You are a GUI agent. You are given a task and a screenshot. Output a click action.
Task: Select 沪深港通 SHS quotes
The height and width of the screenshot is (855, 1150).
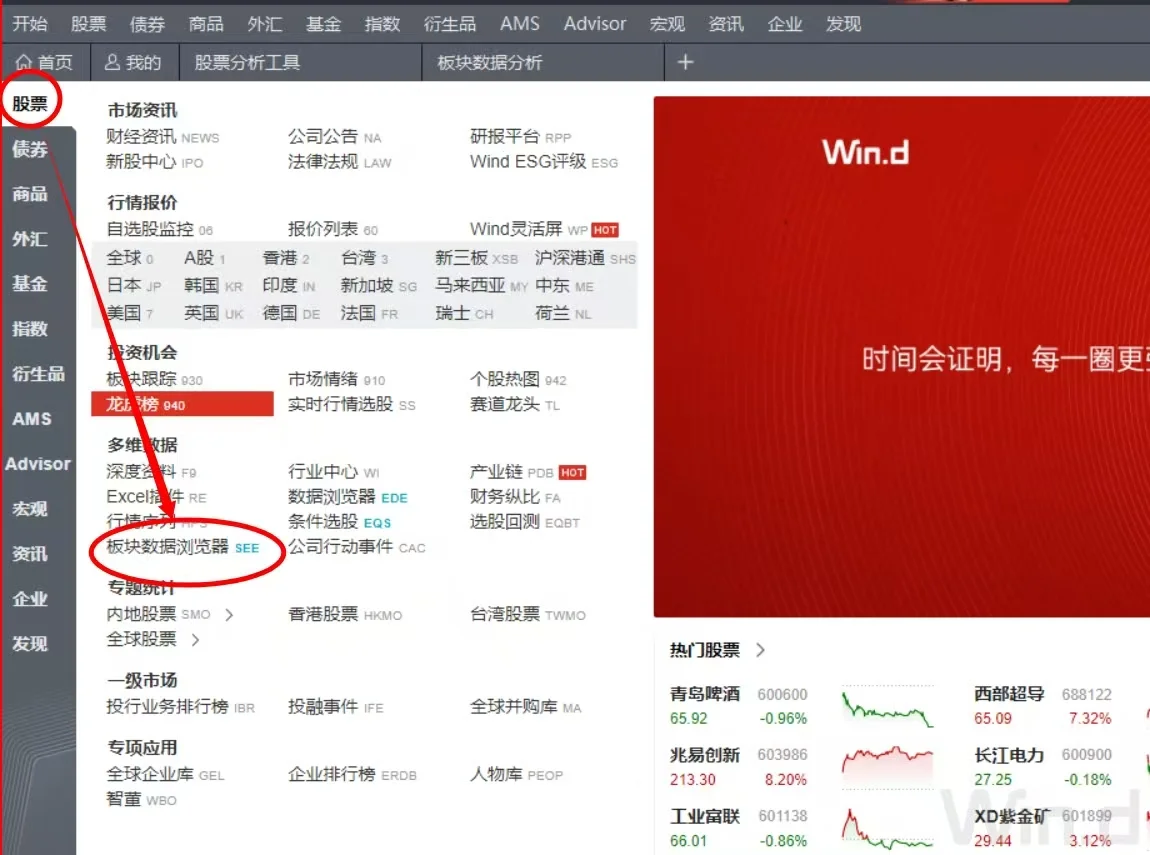pyautogui.click(x=585, y=258)
